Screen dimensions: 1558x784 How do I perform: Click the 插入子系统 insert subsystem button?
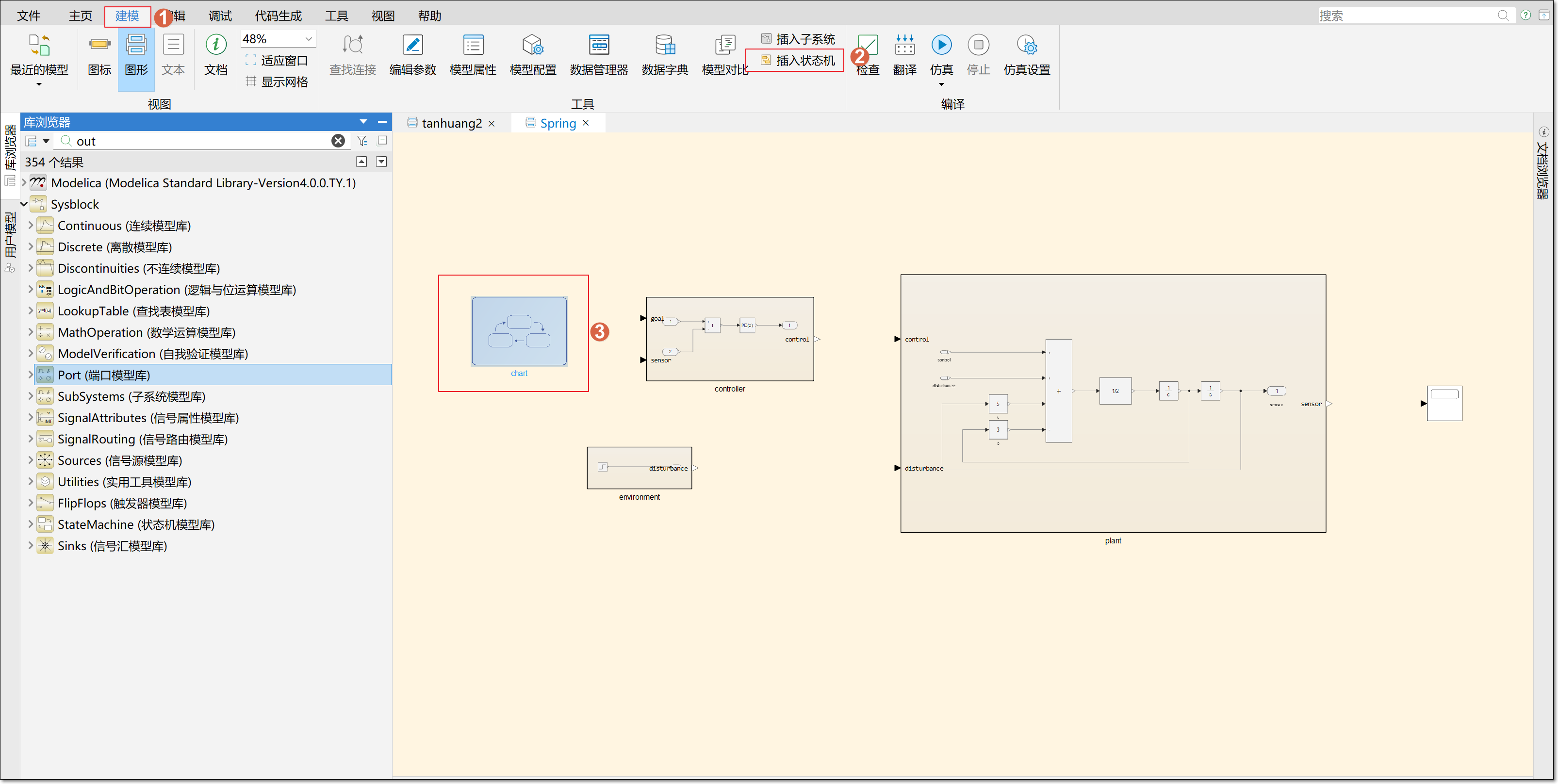point(798,39)
